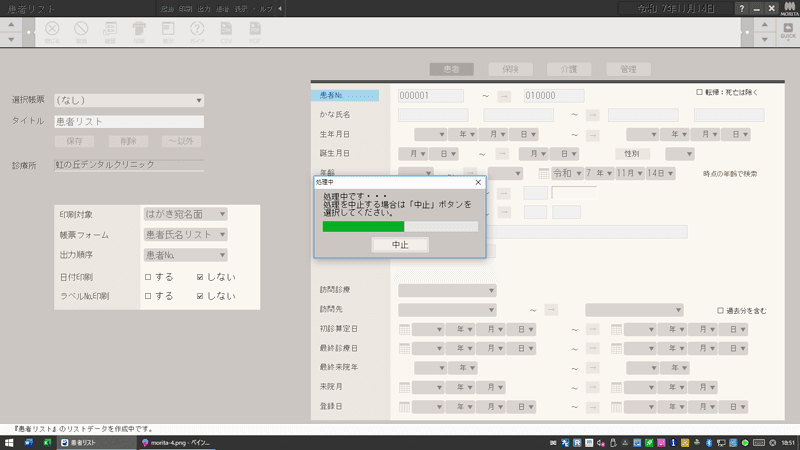800x450 pixels.
Task: Click the Bluetooth tray icon
Action: (x=709, y=443)
